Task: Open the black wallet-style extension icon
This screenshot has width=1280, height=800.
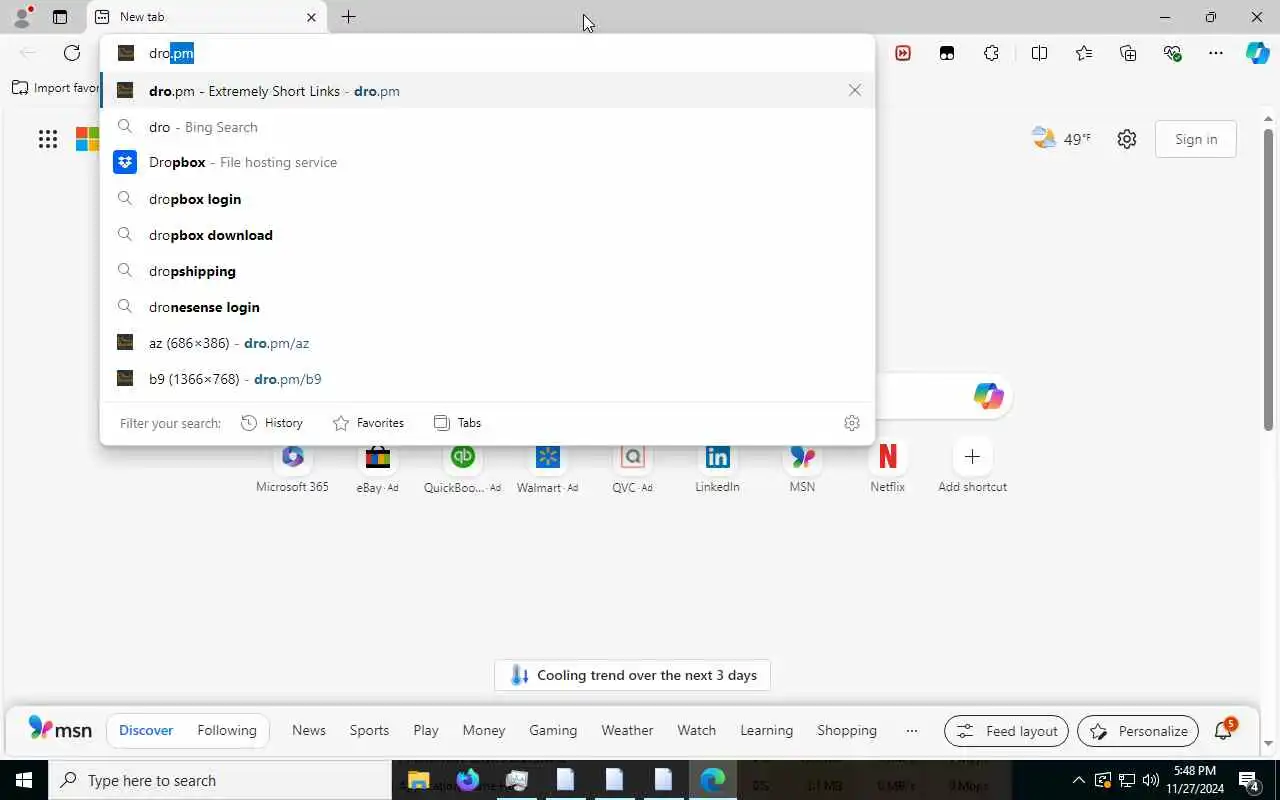Action: point(947,53)
